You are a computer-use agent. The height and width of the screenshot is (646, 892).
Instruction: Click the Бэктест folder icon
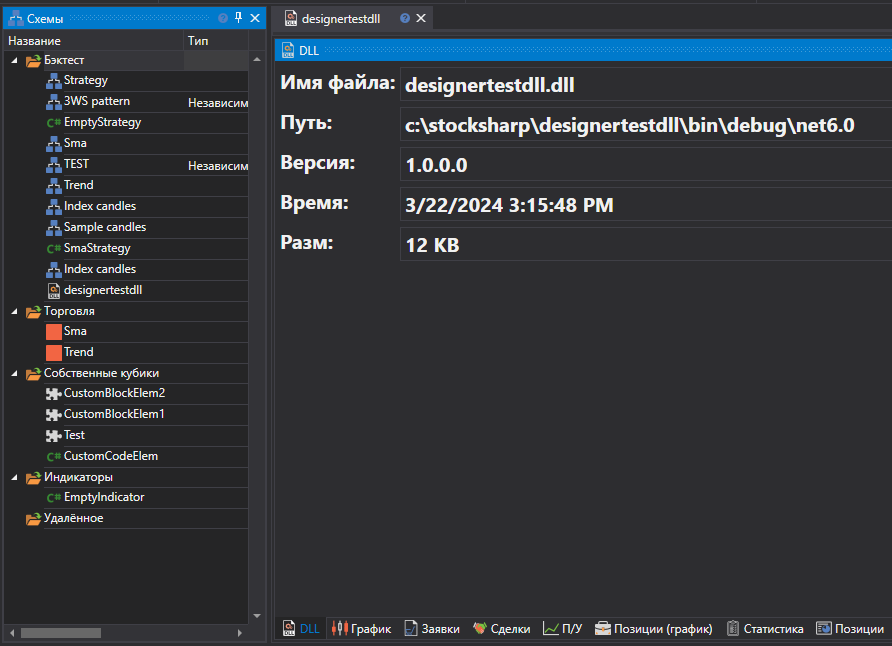[x=34, y=60]
